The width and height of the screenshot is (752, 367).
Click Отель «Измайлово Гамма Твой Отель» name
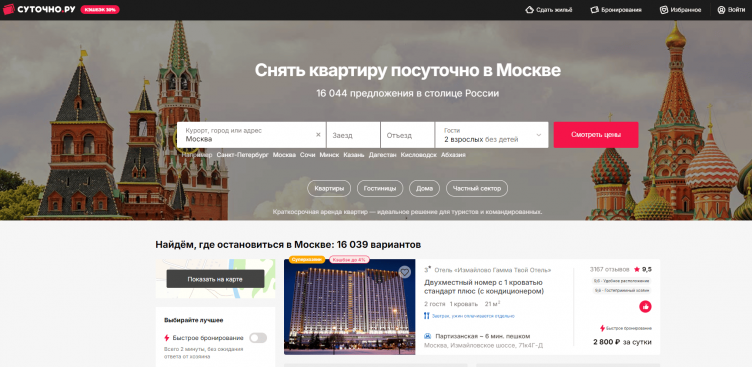(x=493, y=270)
